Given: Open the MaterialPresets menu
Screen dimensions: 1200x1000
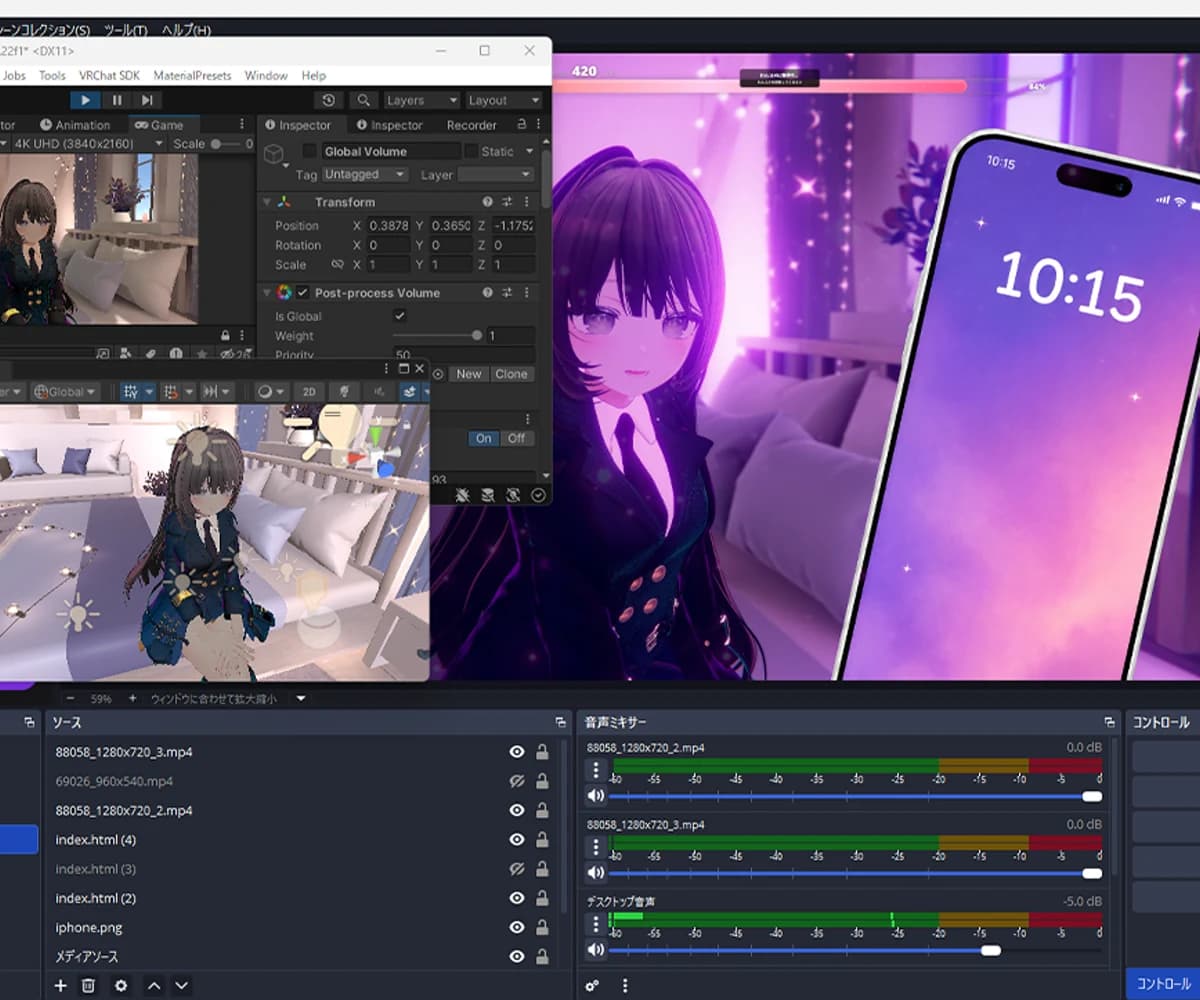Looking at the screenshot, I should [193, 75].
